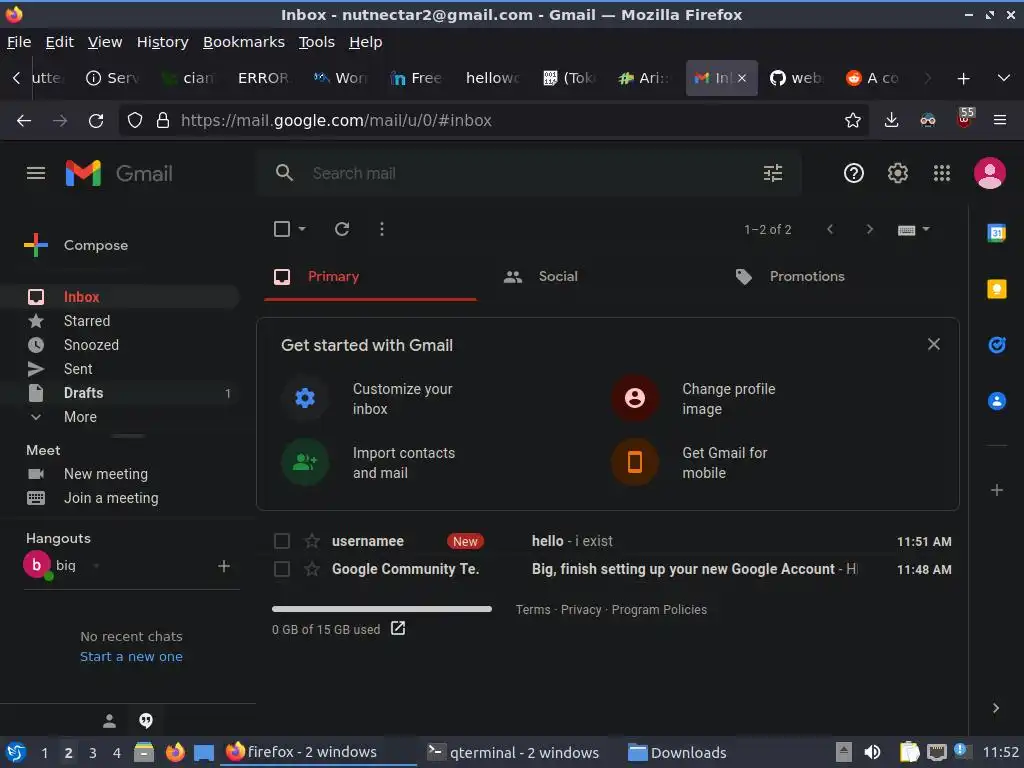
Task: Click the Compose button
Action: [x=76, y=246]
